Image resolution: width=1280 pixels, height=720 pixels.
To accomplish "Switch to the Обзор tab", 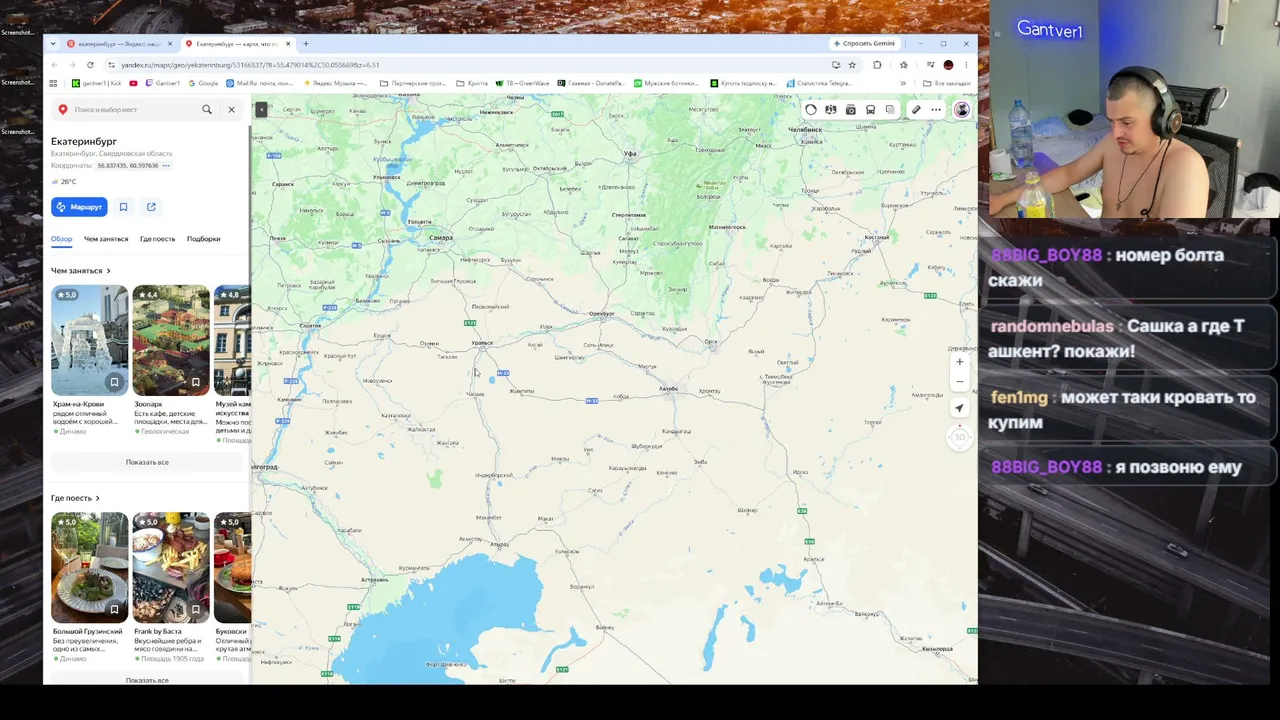I will pyautogui.click(x=62, y=239).
